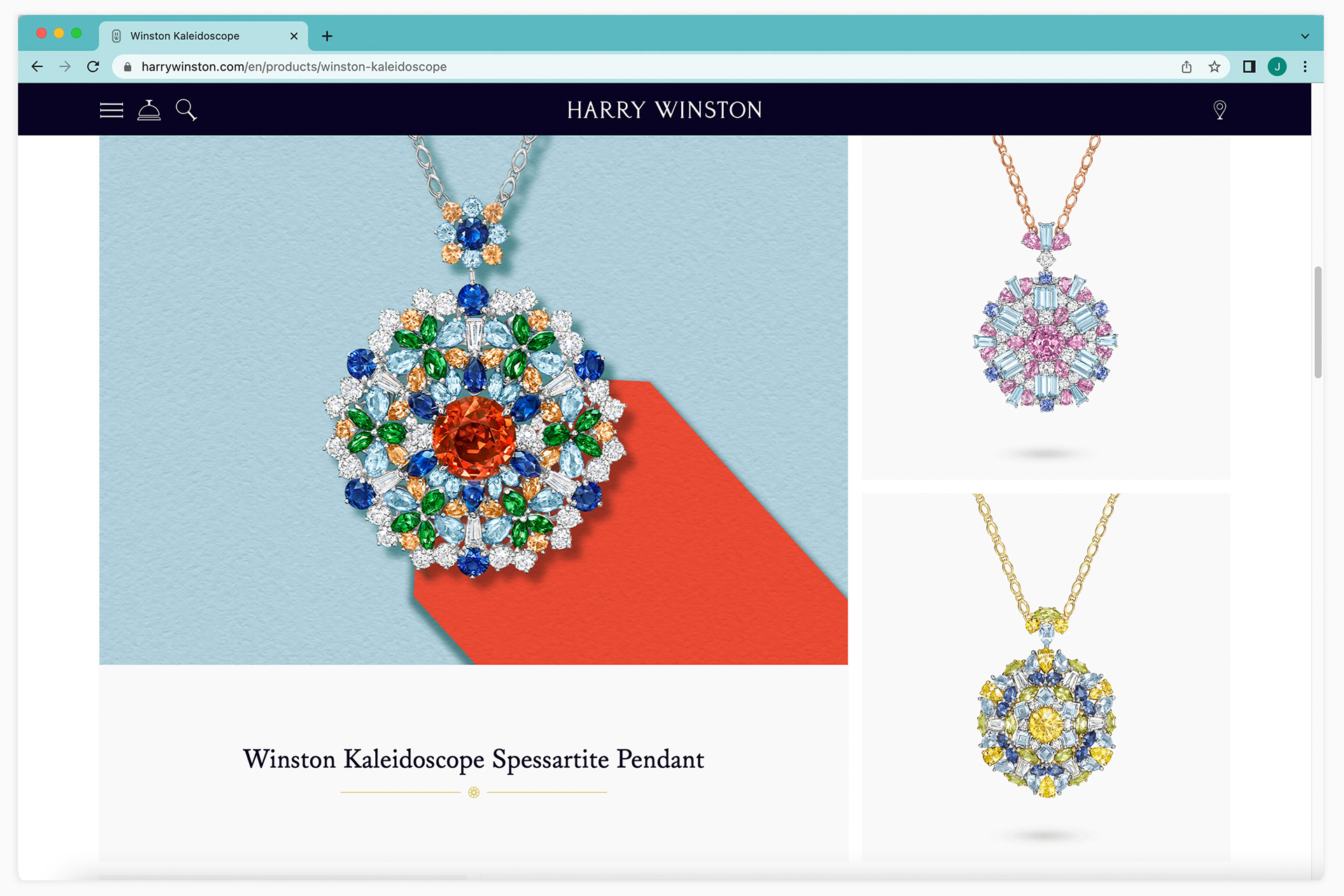
Task: Click the Harry Winston logo
Action: [x=664, y=110]
